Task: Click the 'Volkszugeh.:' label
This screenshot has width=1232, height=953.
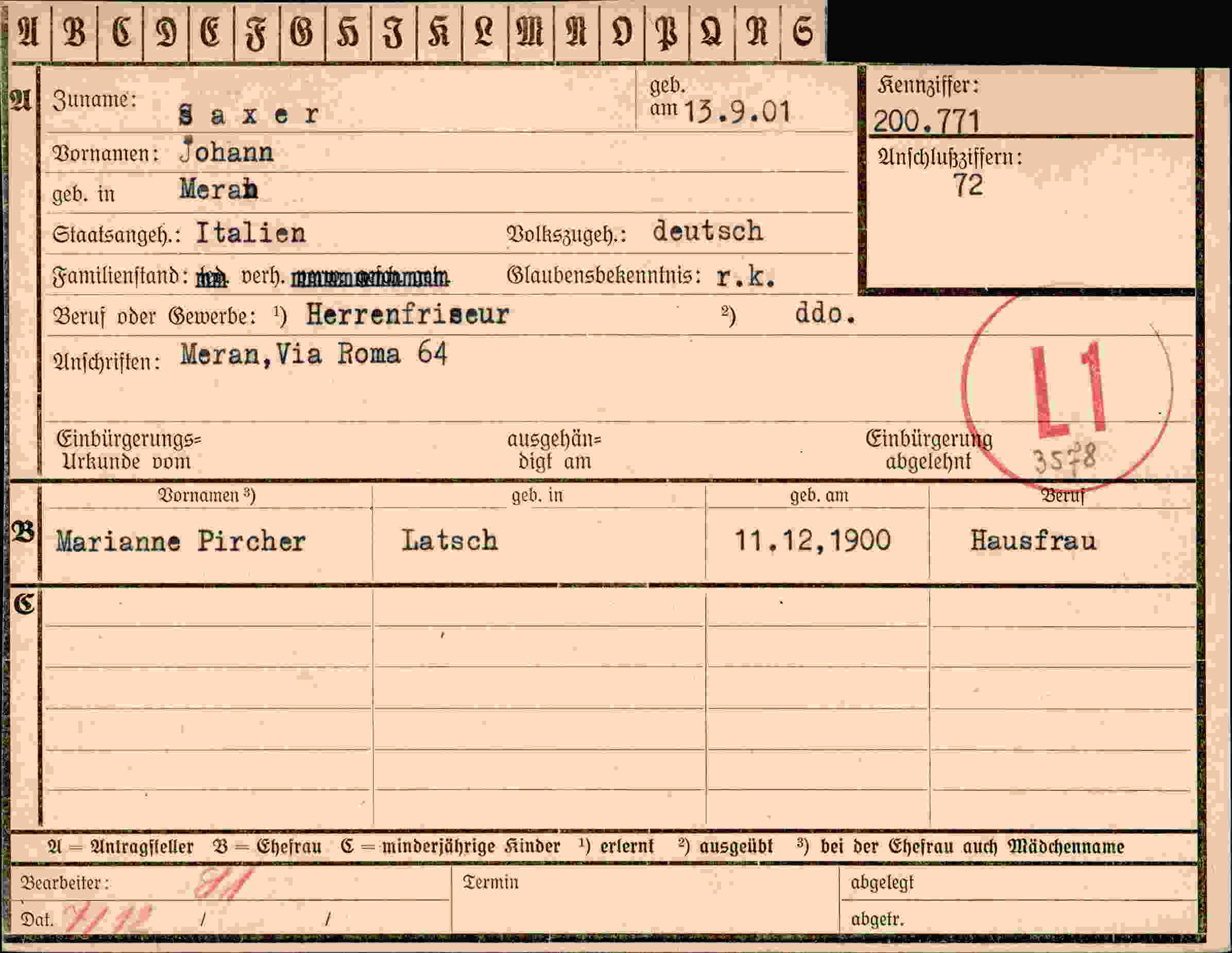Action: click(567, 234)
